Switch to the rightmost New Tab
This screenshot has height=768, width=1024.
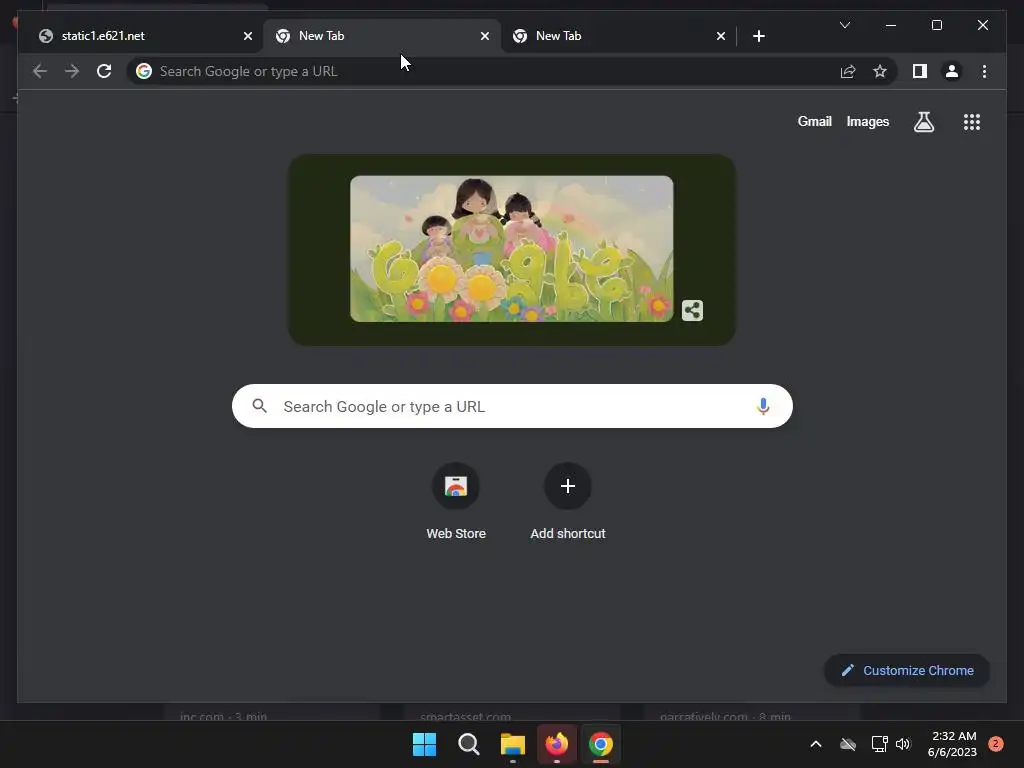click(x=619, y=36)
